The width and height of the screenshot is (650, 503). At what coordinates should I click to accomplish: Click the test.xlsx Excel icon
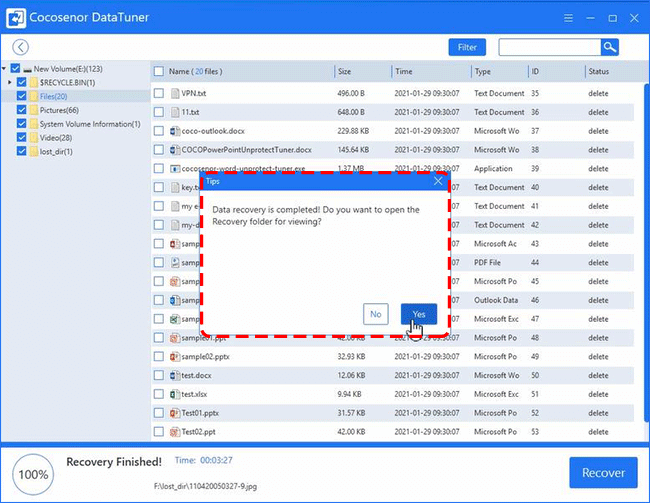[175, 394]
